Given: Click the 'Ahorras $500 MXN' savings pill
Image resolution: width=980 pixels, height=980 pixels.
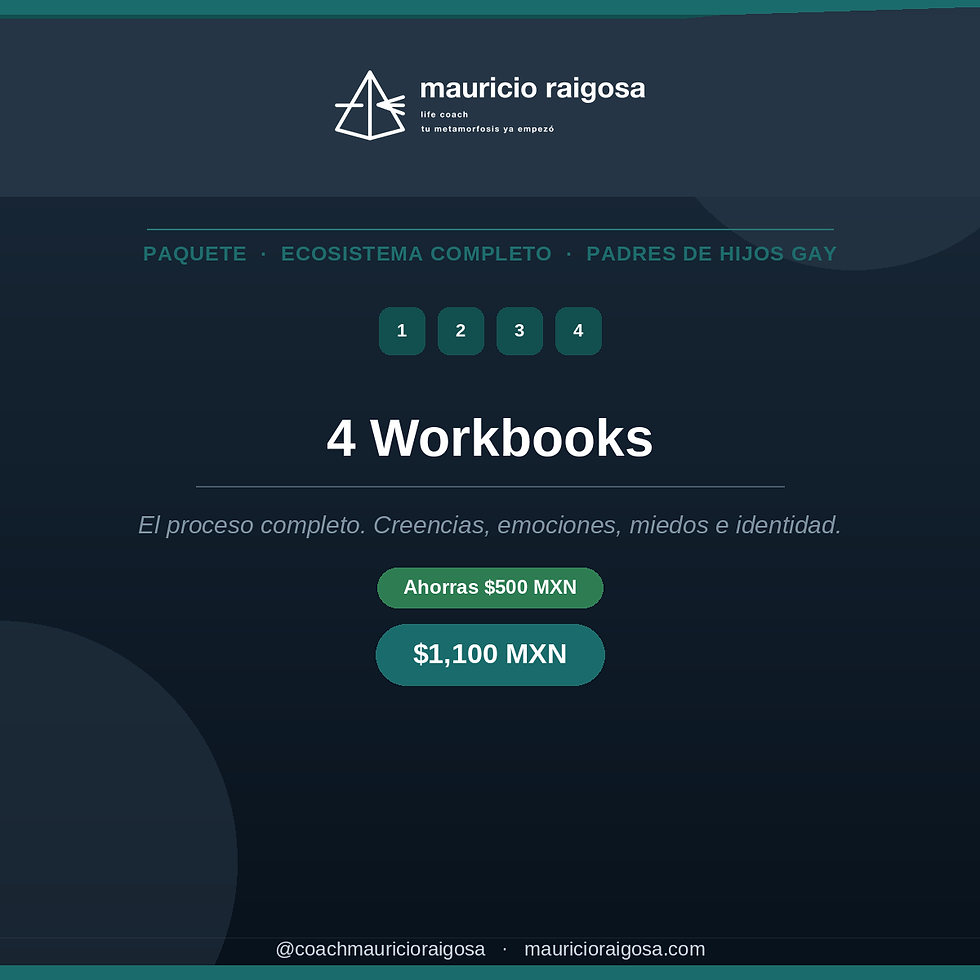Looking at the screenshot, I should (x=490, y=588).
